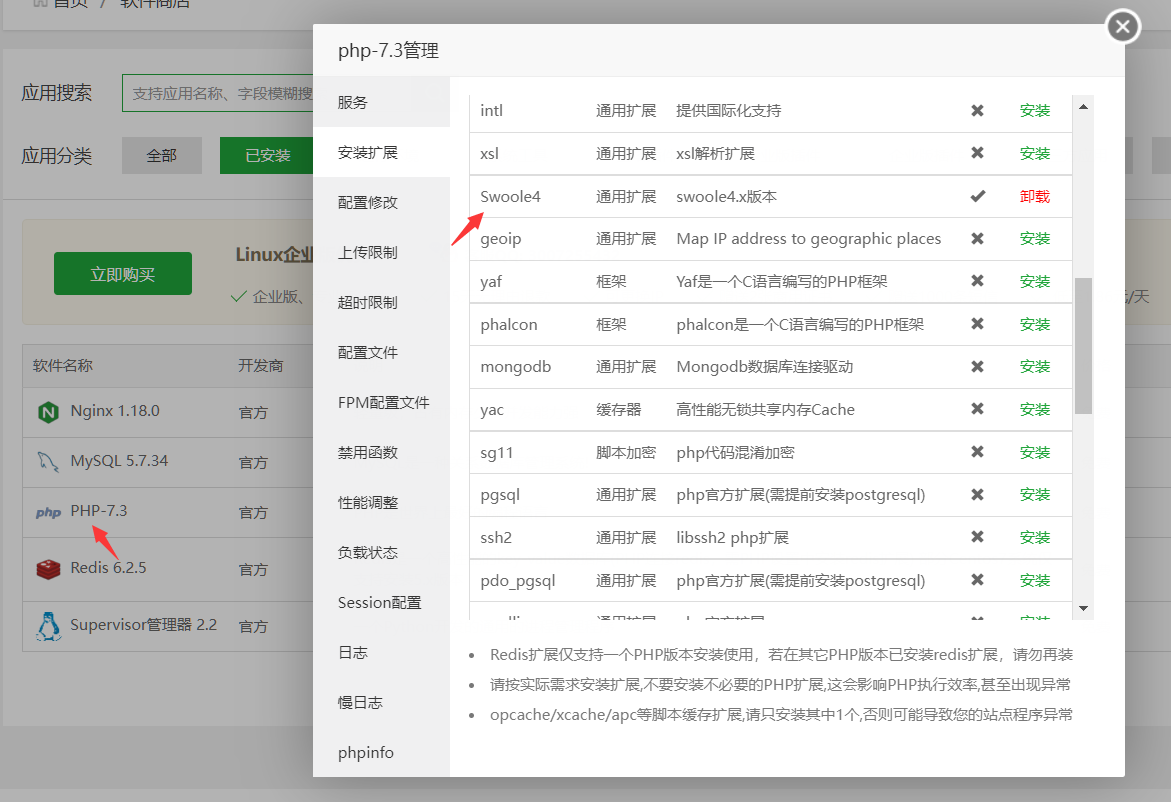1171x802 pixels.
Task: Install the intl extension
Action: (x=1035, y=111)
